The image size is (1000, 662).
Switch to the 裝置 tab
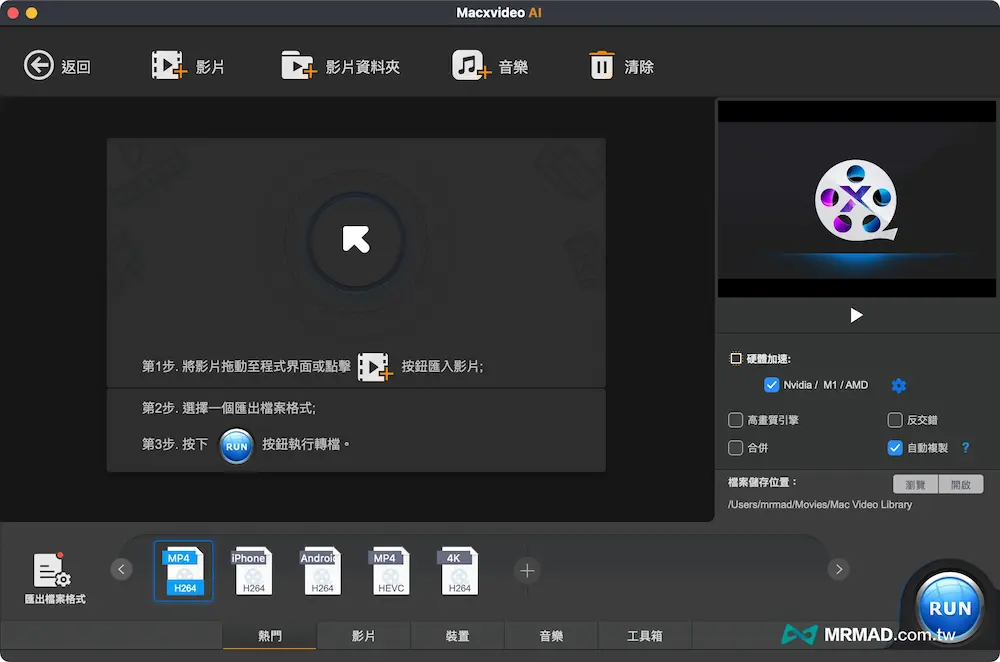tap(457, 636)
